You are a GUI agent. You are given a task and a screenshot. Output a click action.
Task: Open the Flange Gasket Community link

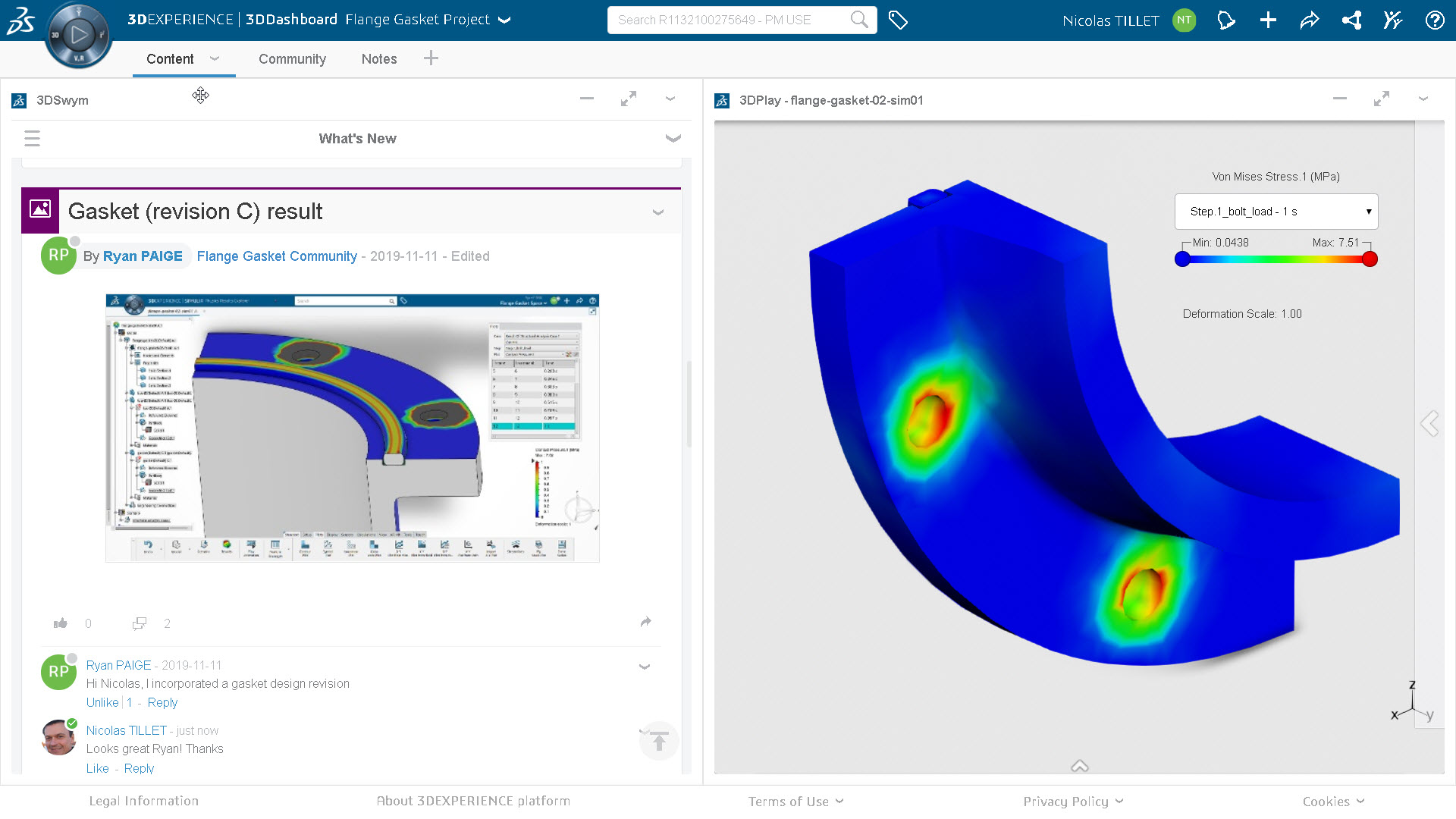pos(277,256)
